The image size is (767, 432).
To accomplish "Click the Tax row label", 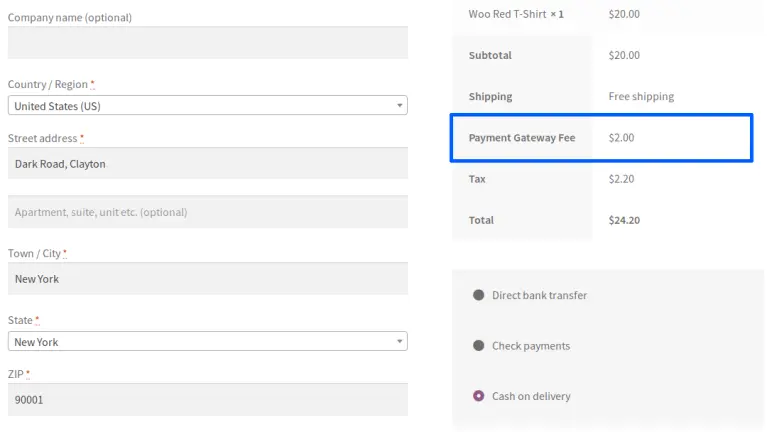I will [x=477, y=179].
